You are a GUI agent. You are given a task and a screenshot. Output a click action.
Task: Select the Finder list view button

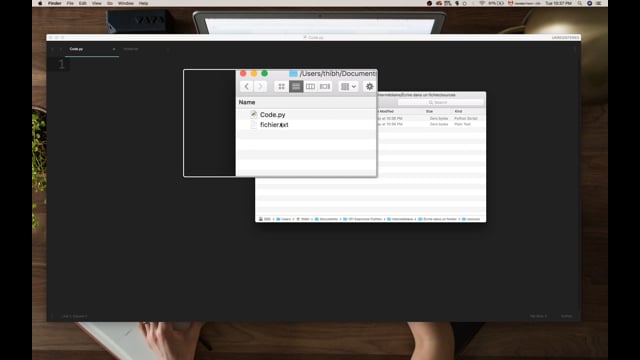[x=296, y=87]
